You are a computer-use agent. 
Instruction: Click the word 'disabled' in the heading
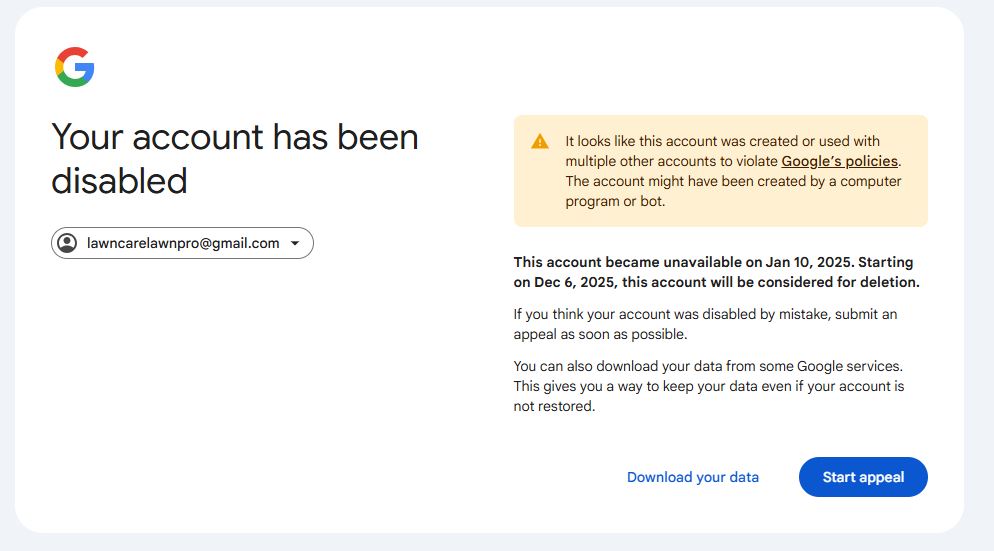(119, 181)
